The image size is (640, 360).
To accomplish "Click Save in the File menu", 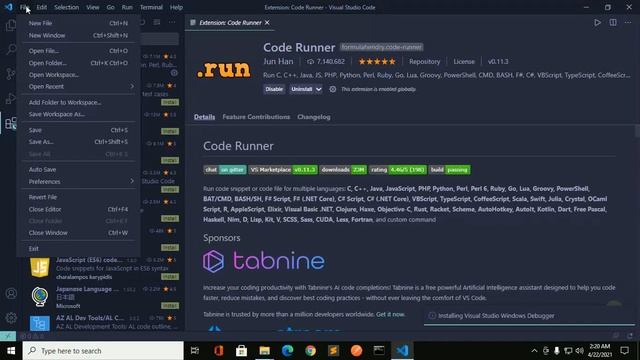I will tap(78, 130).
